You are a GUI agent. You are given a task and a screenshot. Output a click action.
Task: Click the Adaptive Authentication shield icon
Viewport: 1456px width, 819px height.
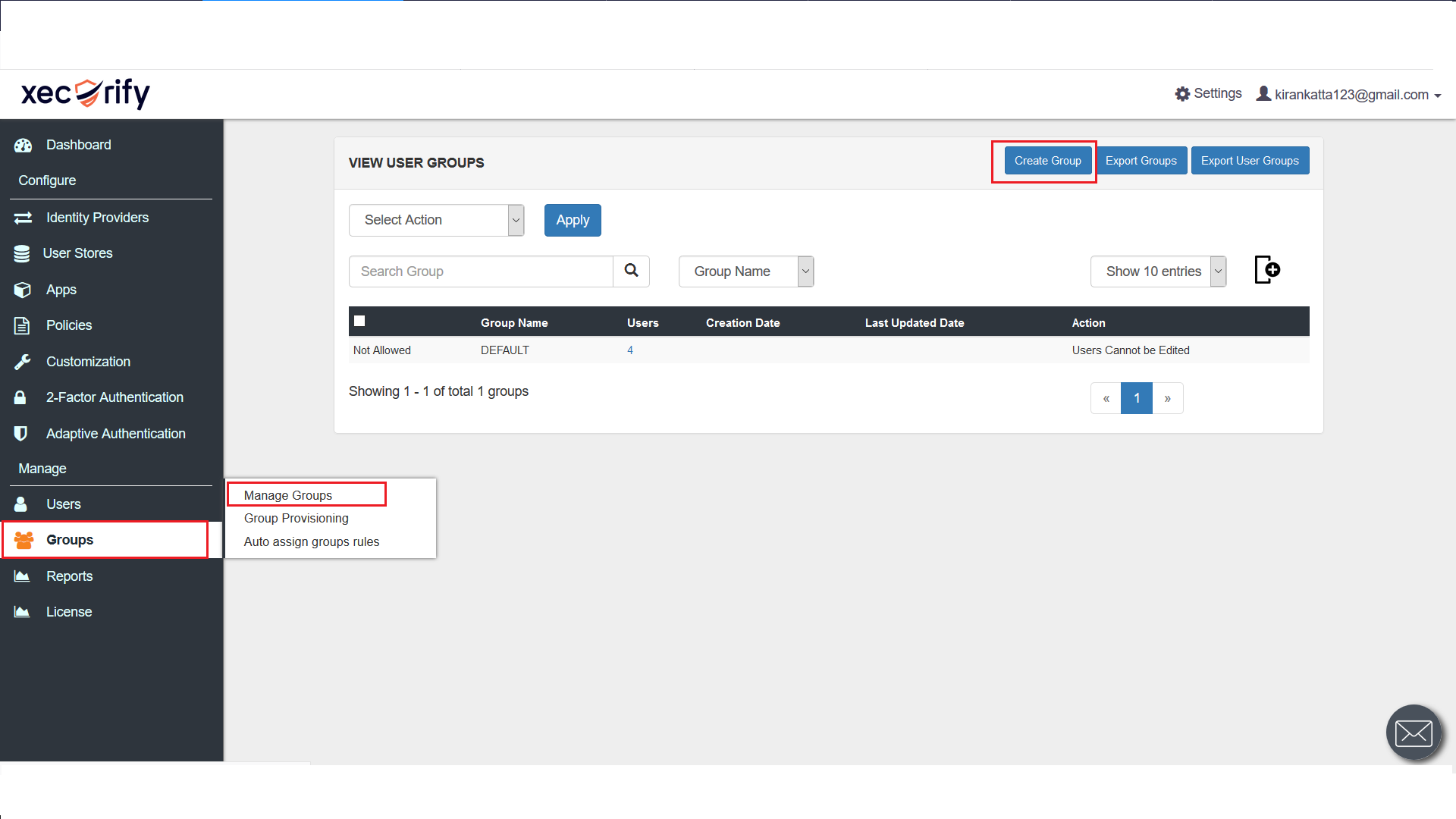21,434
